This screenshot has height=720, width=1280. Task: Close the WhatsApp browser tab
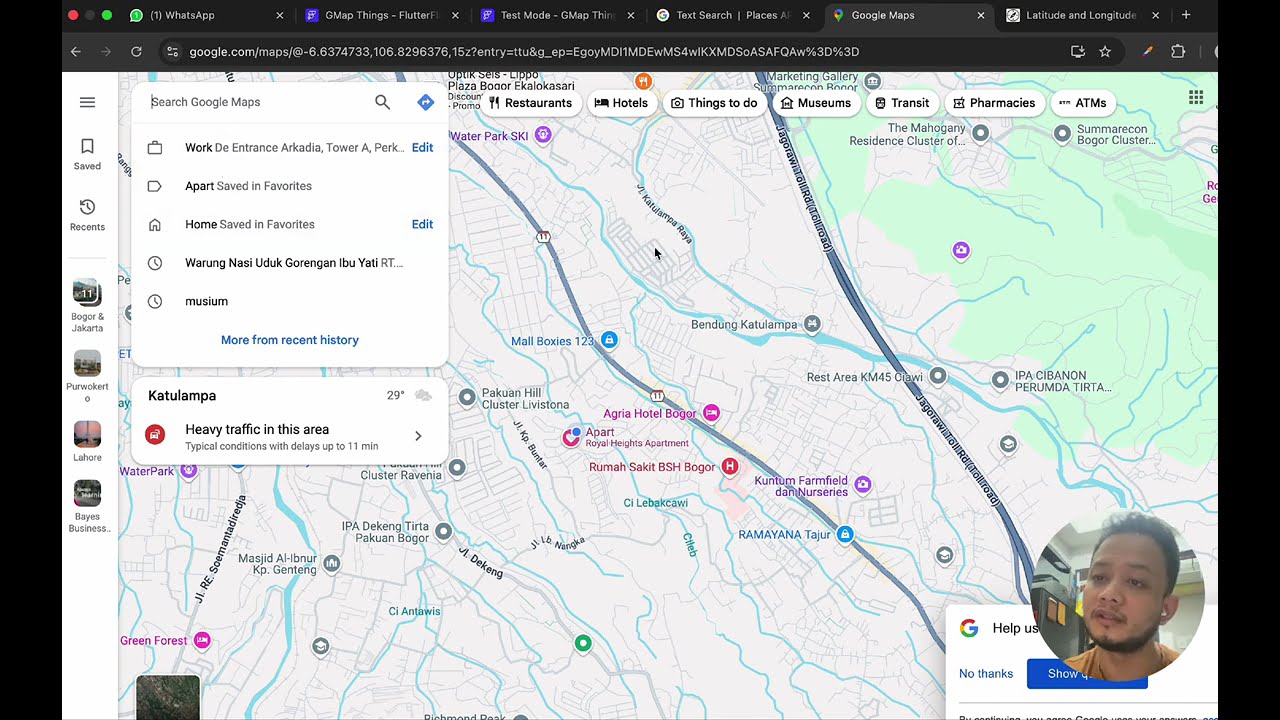click(279, 15)
